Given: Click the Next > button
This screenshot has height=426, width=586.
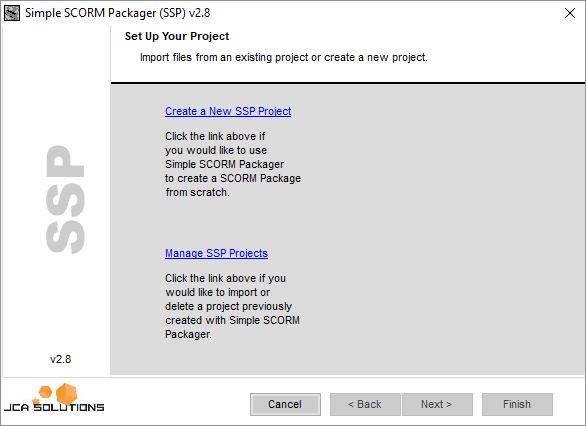Looking at the screenshot, I should (x=437, y=404).
